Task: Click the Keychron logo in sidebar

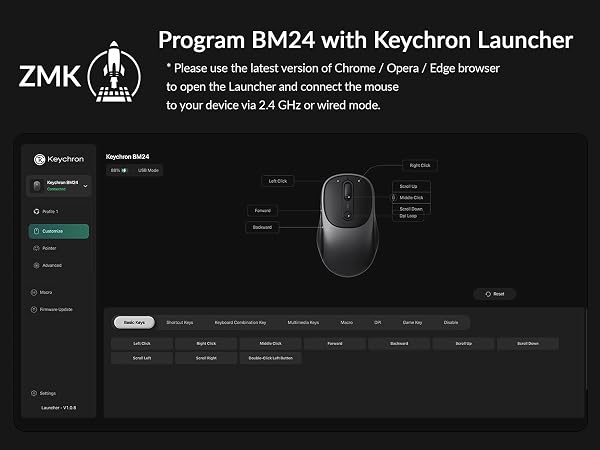Action: [x=59, y=159]
